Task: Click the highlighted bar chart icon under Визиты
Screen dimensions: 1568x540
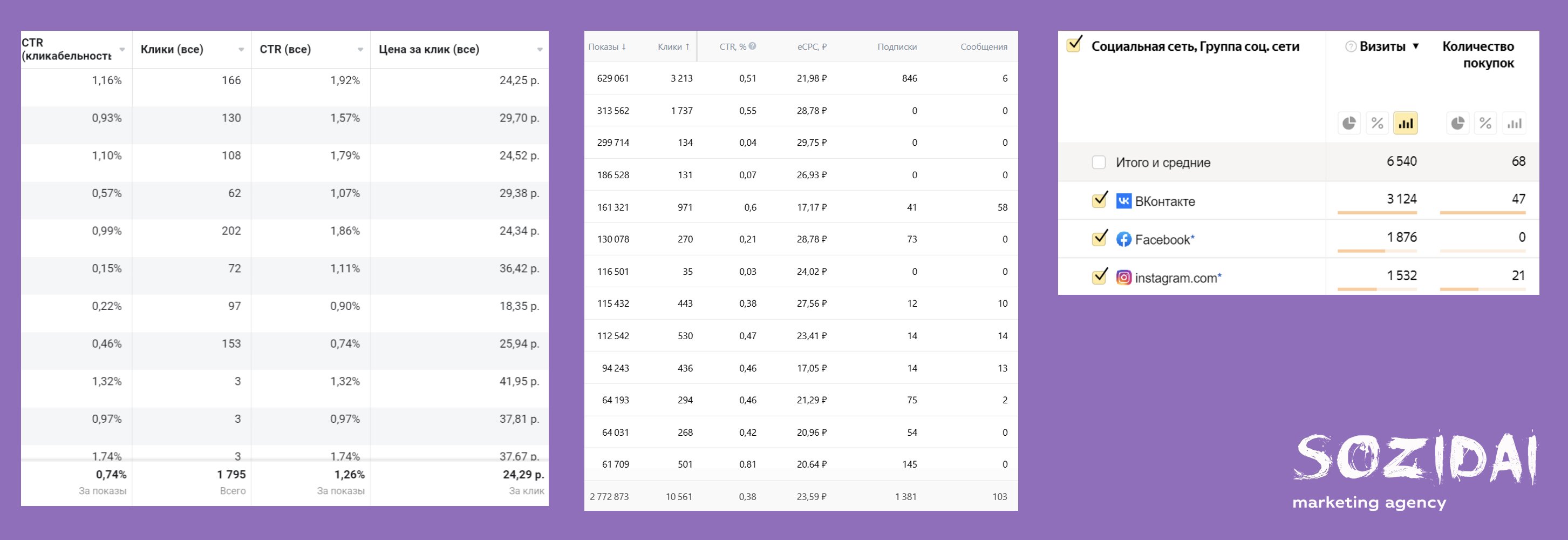Action: (x=1406, y=124)
